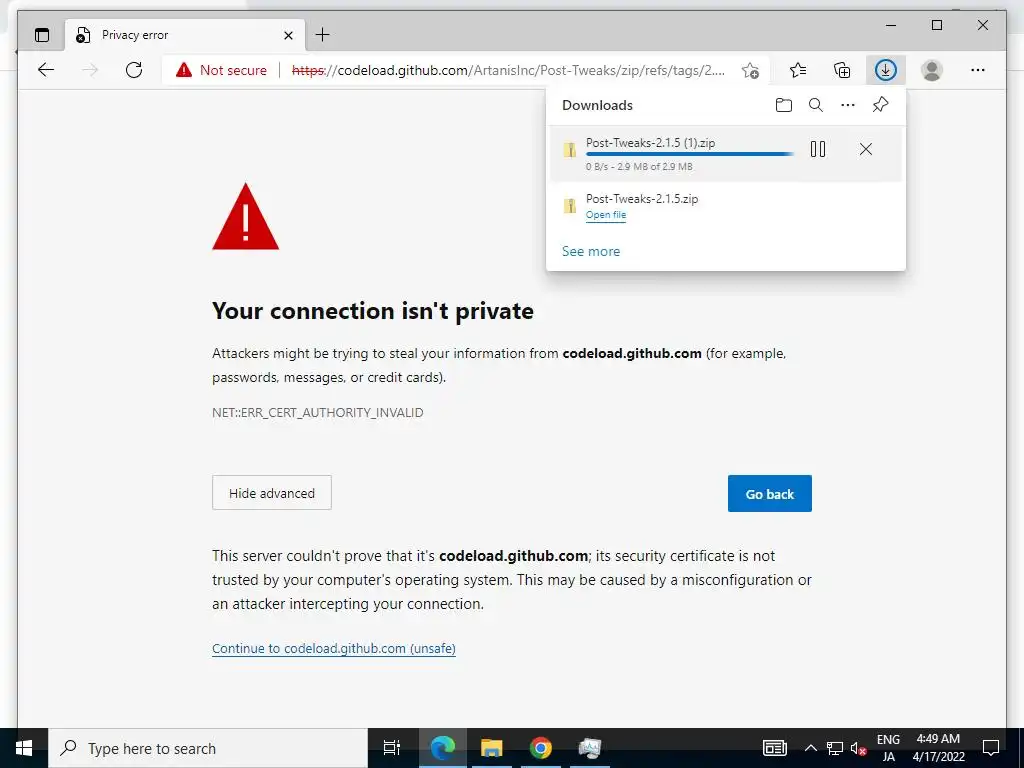Open a new tab with plus button
This screenshot has height=768, width=1024.
click(x=323, y=35)
